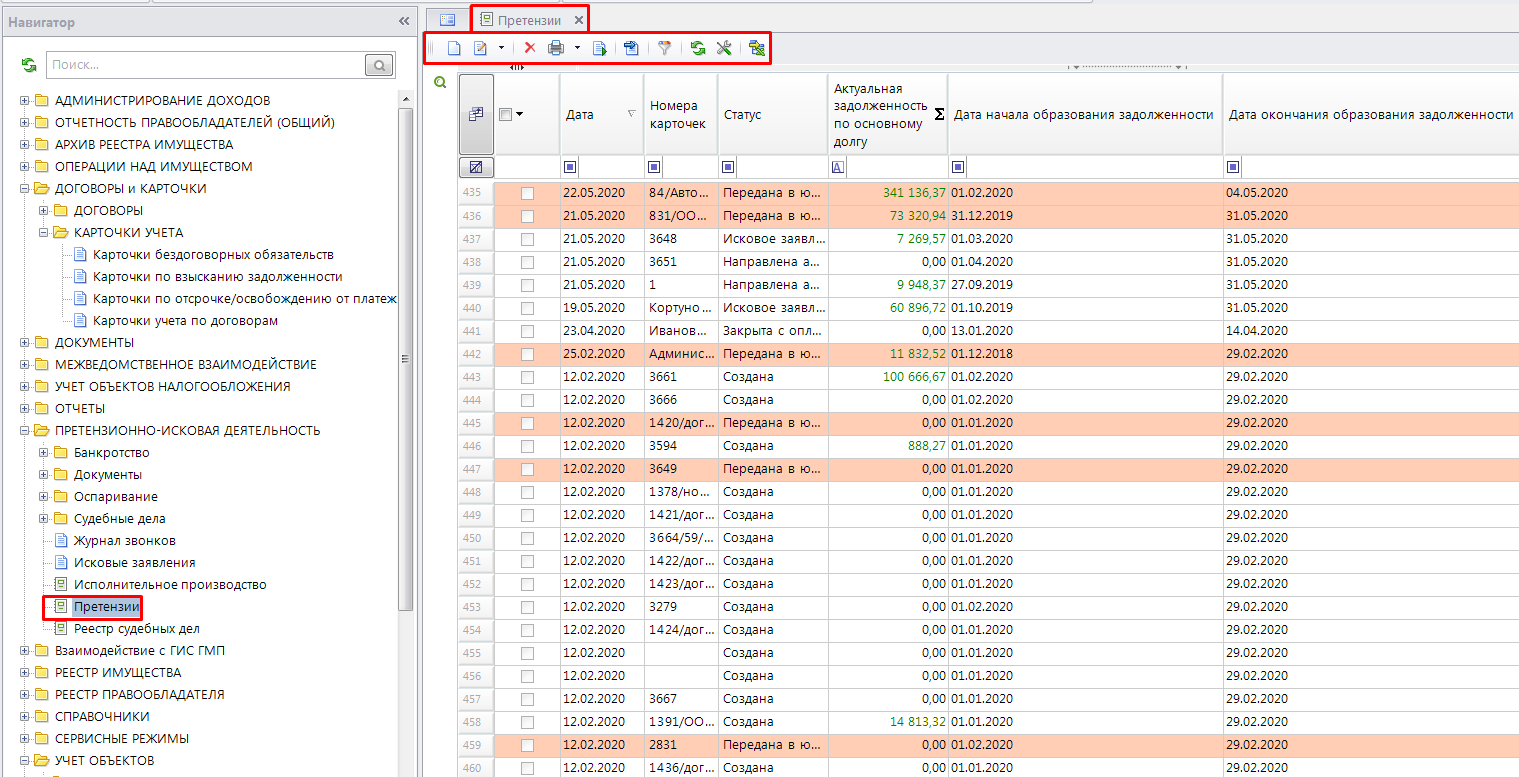Expand the Банкротство folder
This screenshot has height=777, width=1519.
tap(44, 453)
